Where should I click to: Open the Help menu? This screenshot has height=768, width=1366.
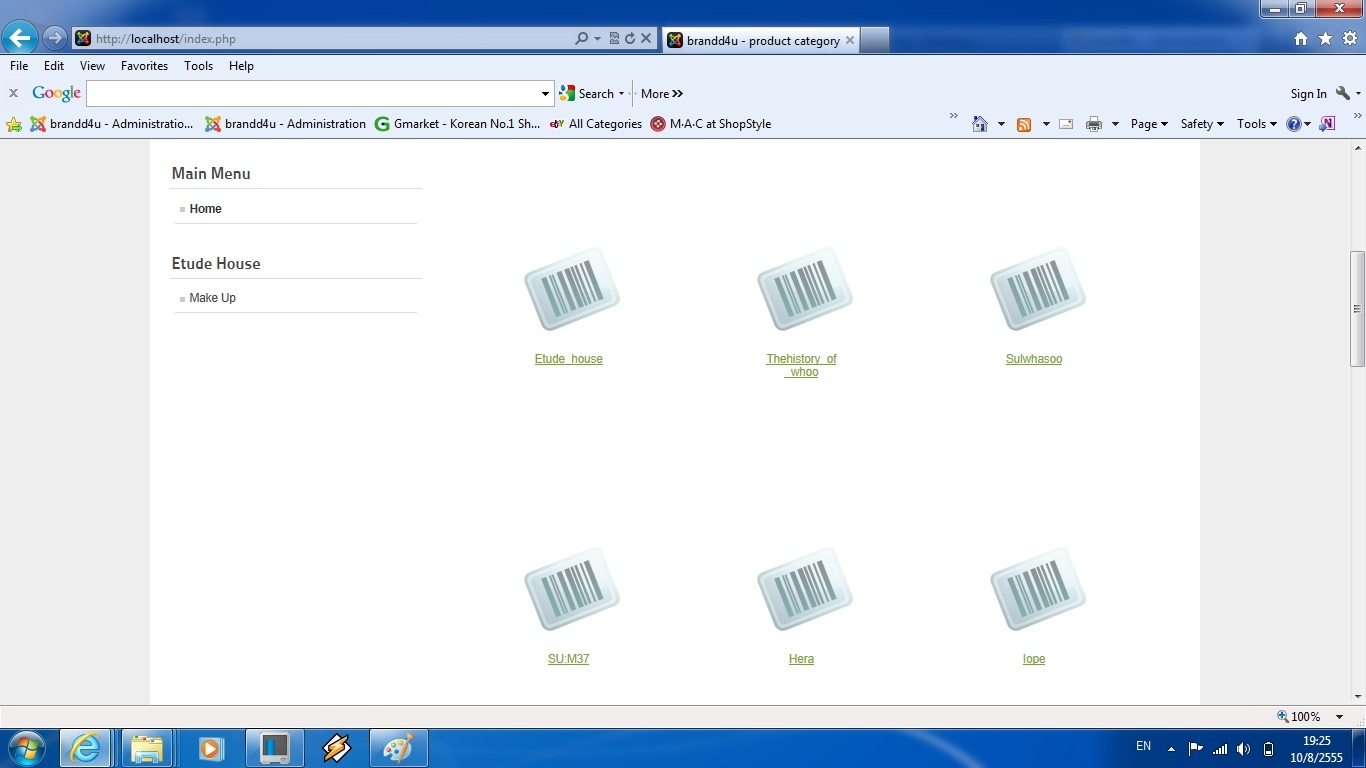241,65
